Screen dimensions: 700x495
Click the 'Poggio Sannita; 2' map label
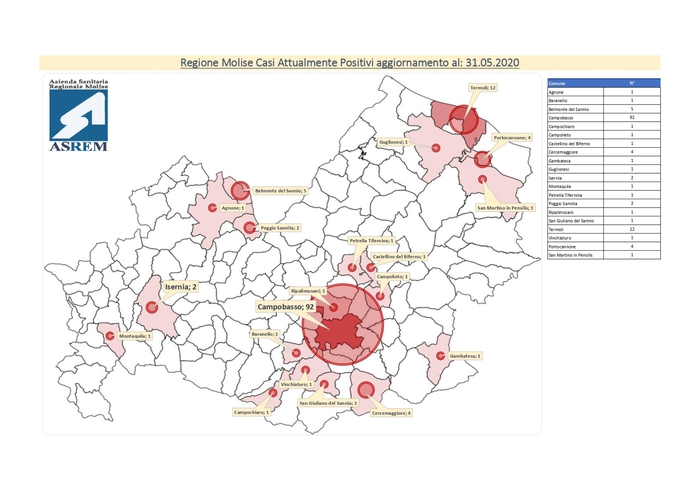280,228
